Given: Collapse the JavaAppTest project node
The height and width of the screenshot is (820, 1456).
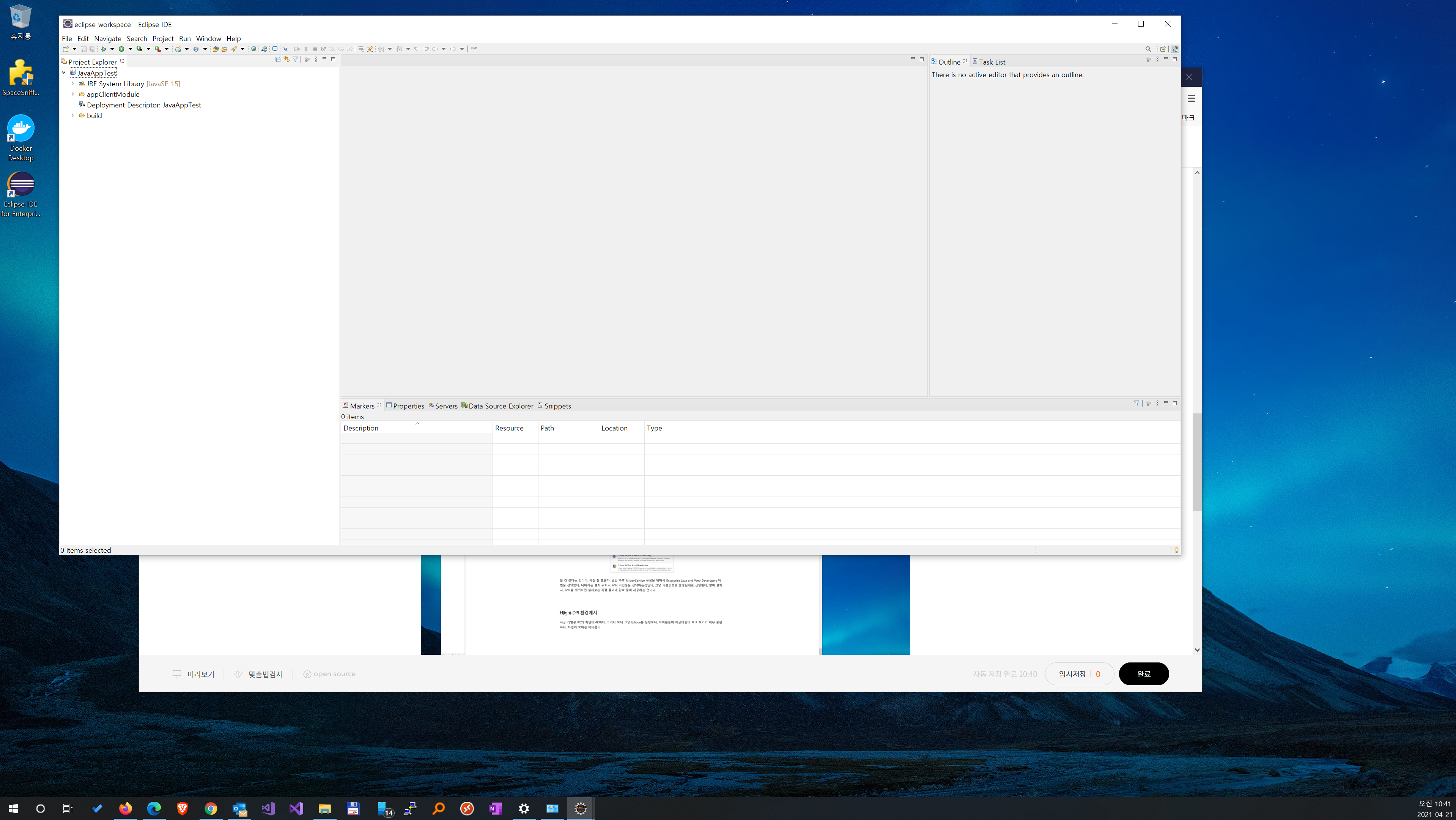Looking at the screenshot, I should pos(64,73).
